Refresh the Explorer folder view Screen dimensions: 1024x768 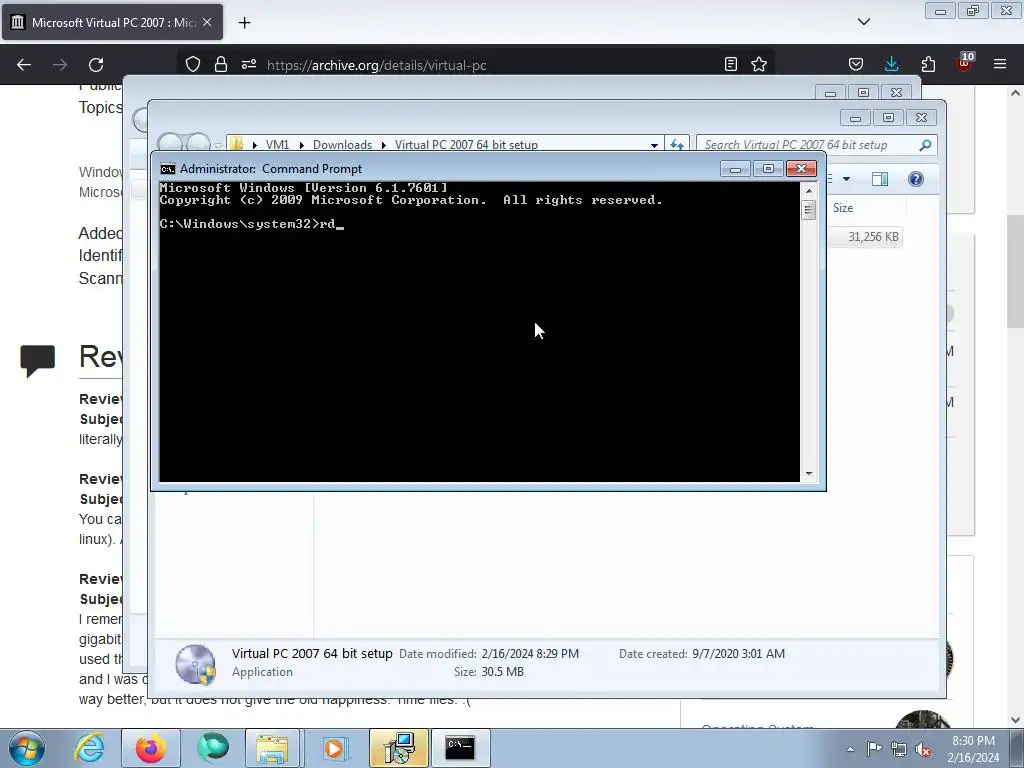point(677,145)
